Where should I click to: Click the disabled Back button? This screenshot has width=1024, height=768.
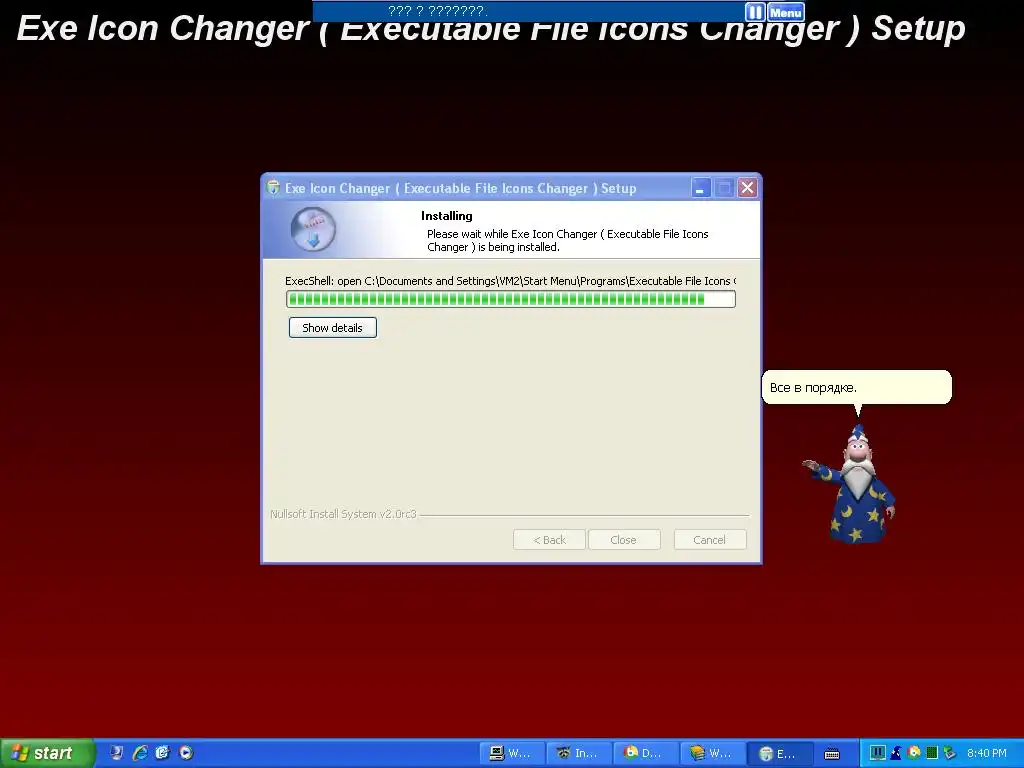tap(549, 540)
